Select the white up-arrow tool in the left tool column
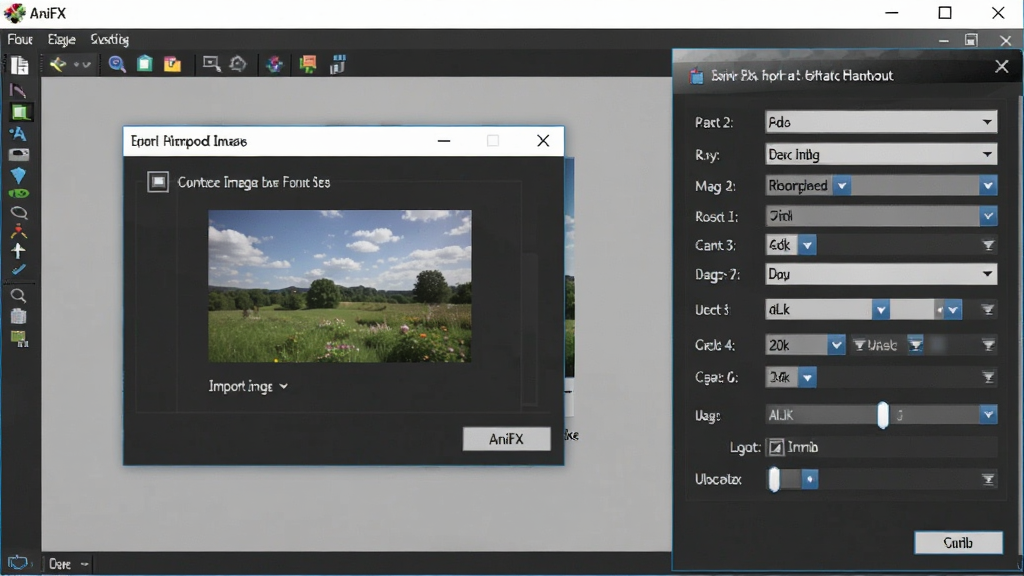The width and height of the screenshot is (1024, 576). [x=18, y=251]
